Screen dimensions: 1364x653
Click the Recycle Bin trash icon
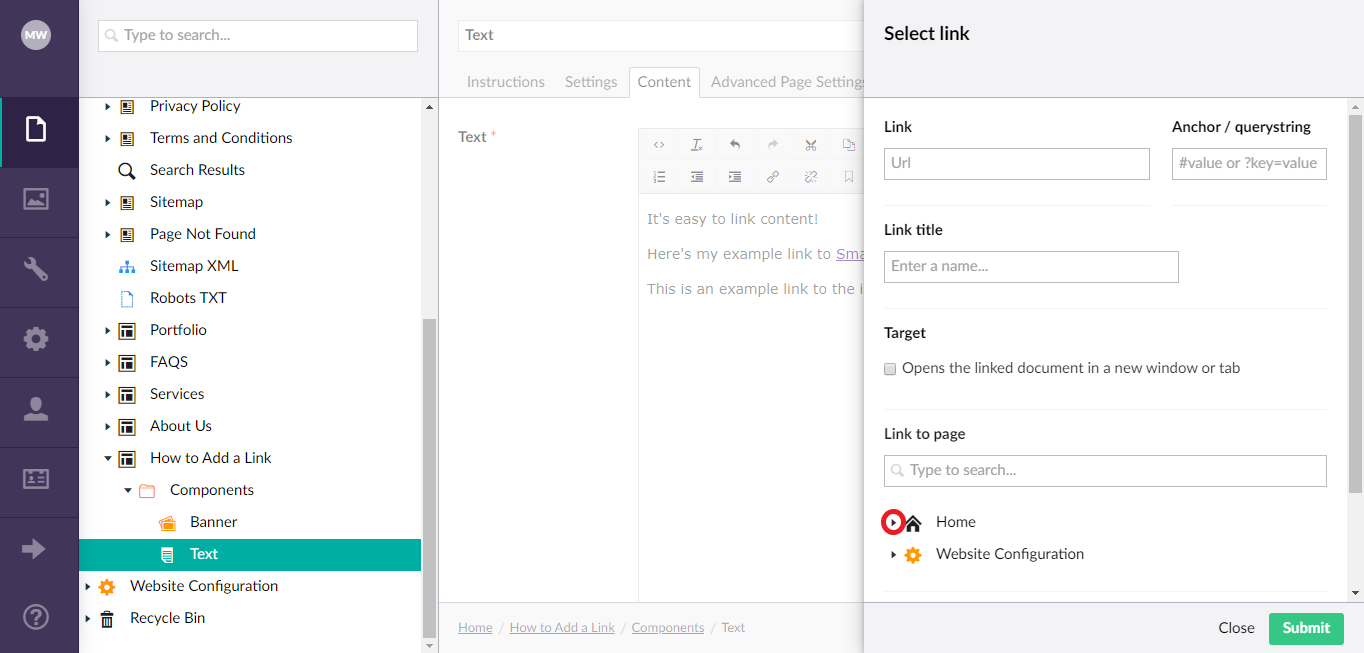(x=107, y=618)
